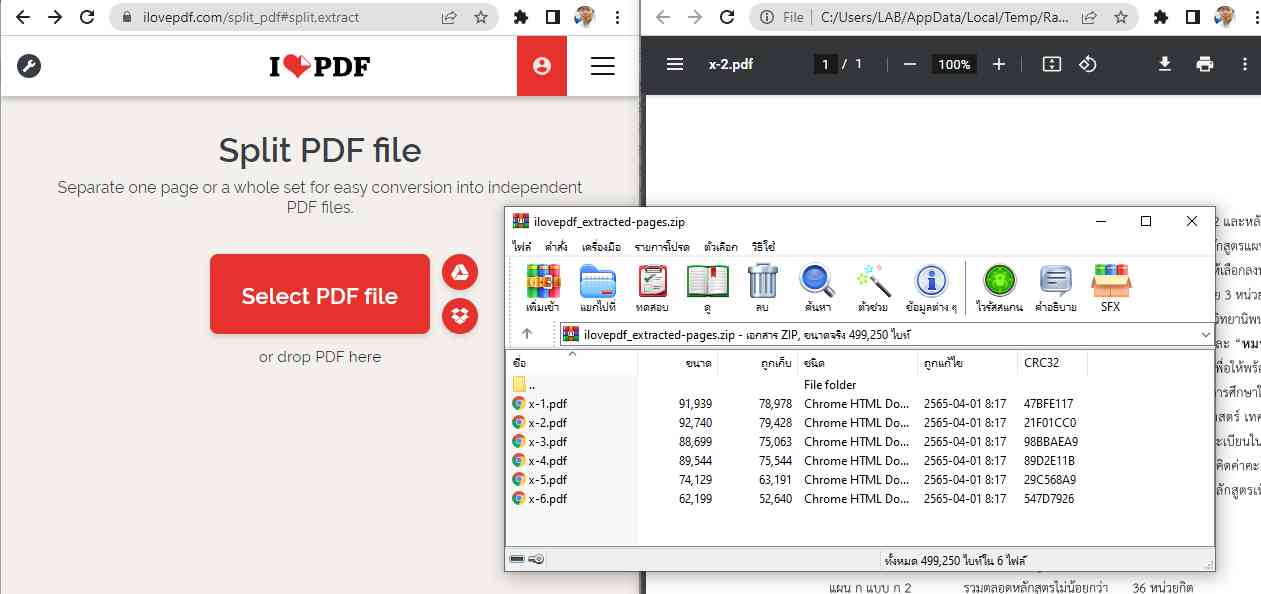Toggle the PDF viewer sidebar menu
Image resolution: width=1261 pixels, height=594 pixels.
pyautogui.click(x=675, y=64)
